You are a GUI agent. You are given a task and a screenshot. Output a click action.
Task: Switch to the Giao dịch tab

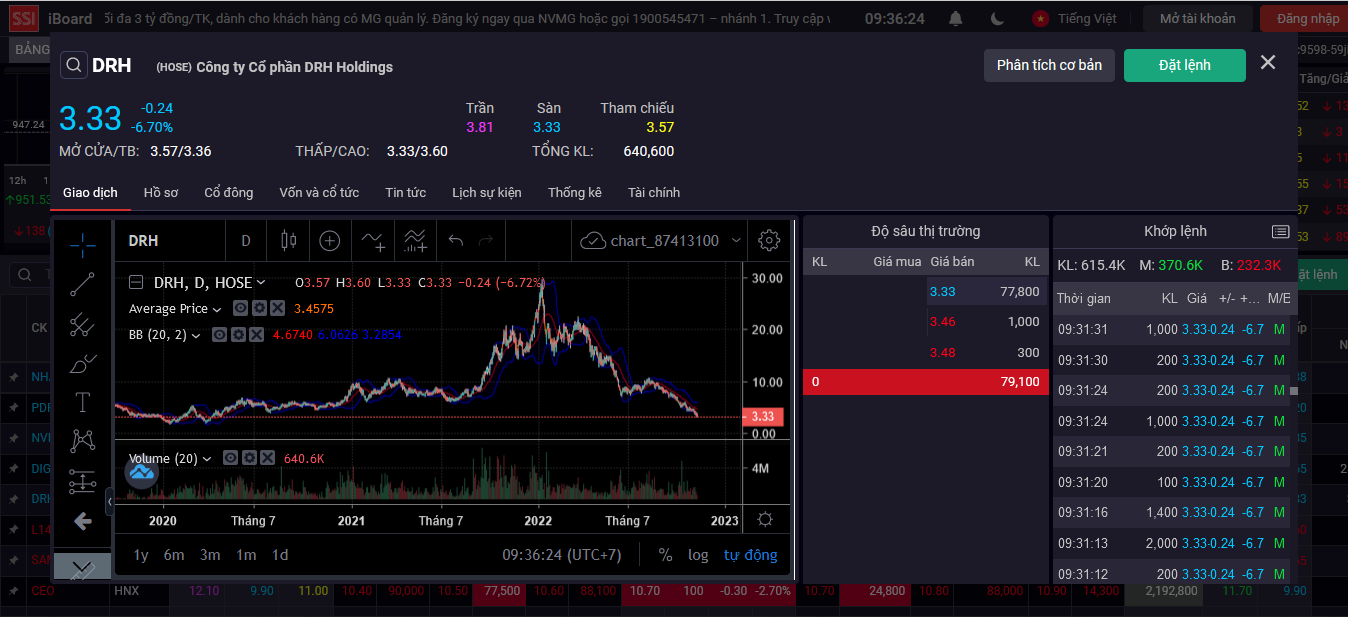[x=90, y=192]
